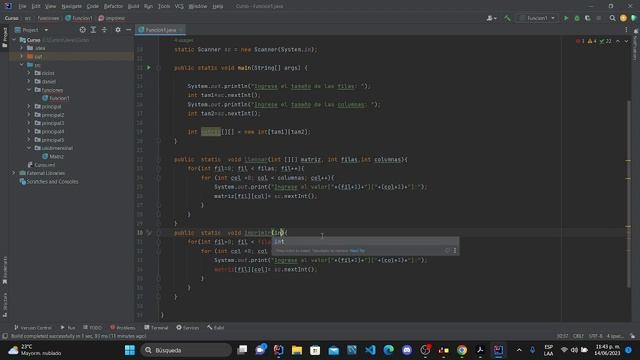640x360 pixels.
Task: Open Visual Studio Code from taskbar
Action: 370,350
